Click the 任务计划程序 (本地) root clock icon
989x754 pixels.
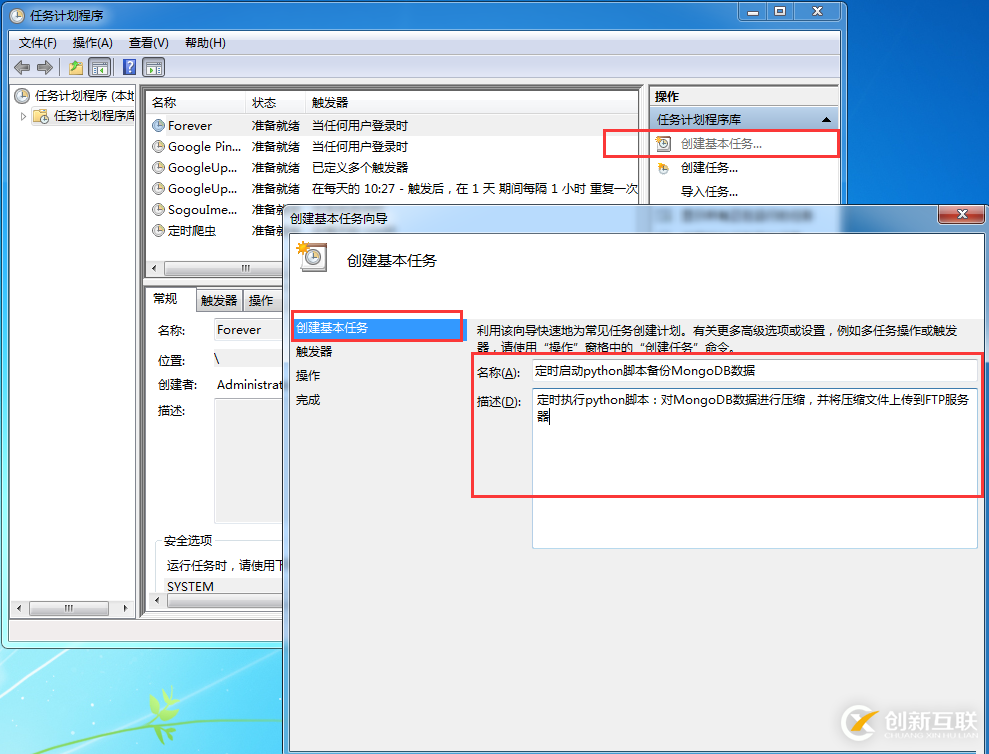(x=22, y=95)
